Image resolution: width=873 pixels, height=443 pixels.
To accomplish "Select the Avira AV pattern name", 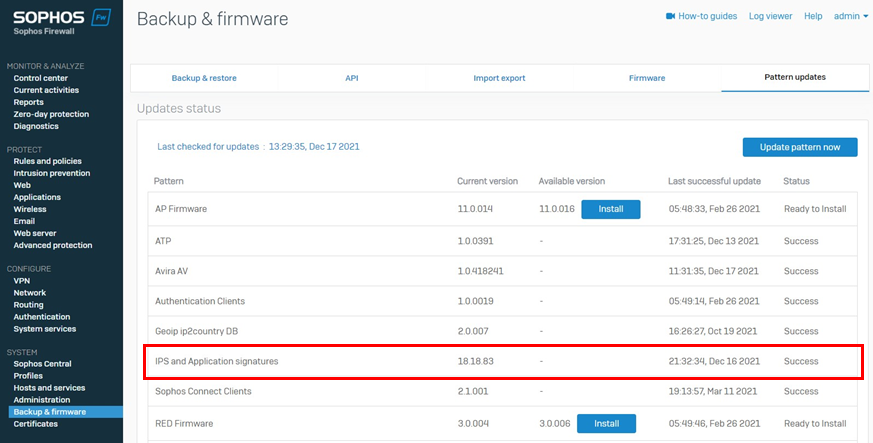I will pos(172,271).
